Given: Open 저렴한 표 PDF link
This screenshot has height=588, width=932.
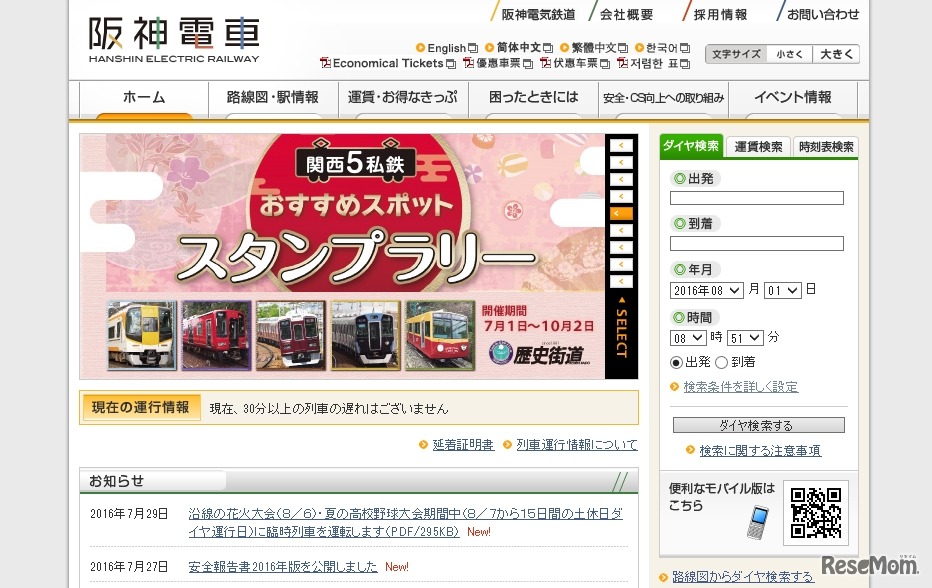Looking at the screenshot, I should [x=654, y=63].
